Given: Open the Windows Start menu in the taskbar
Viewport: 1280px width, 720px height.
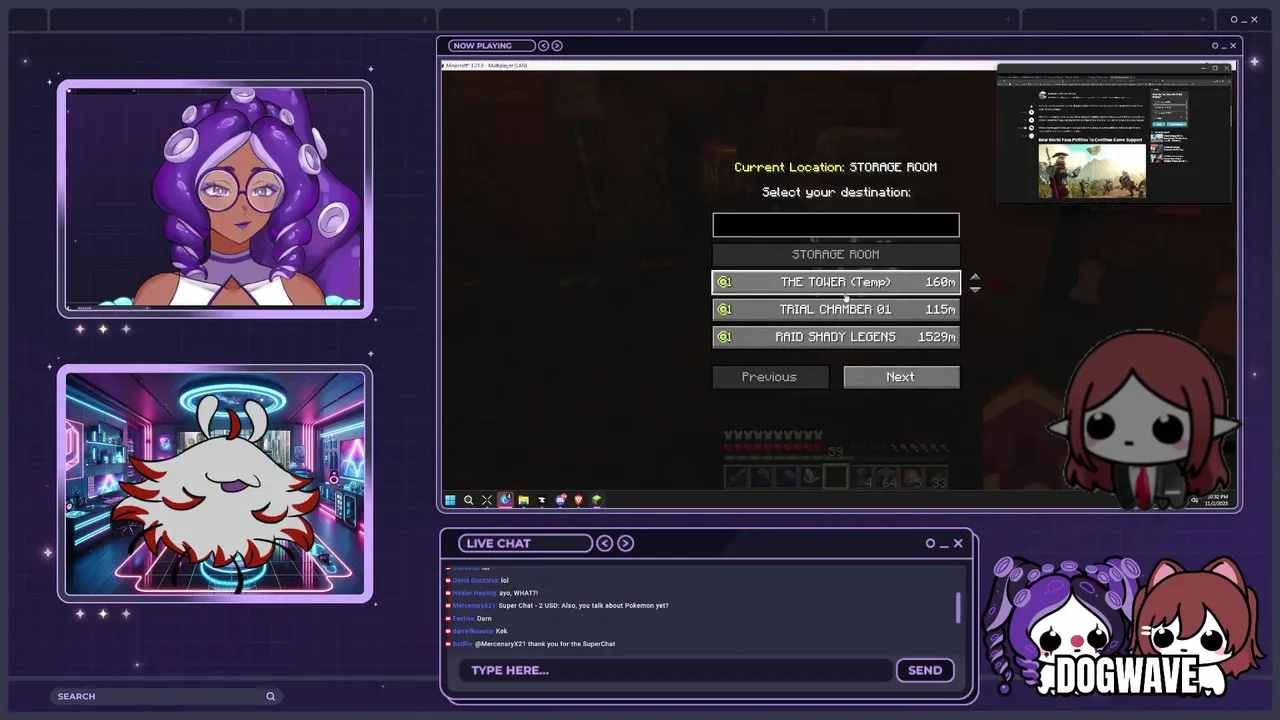Looking at the screenshot, I should click(450, 500).
